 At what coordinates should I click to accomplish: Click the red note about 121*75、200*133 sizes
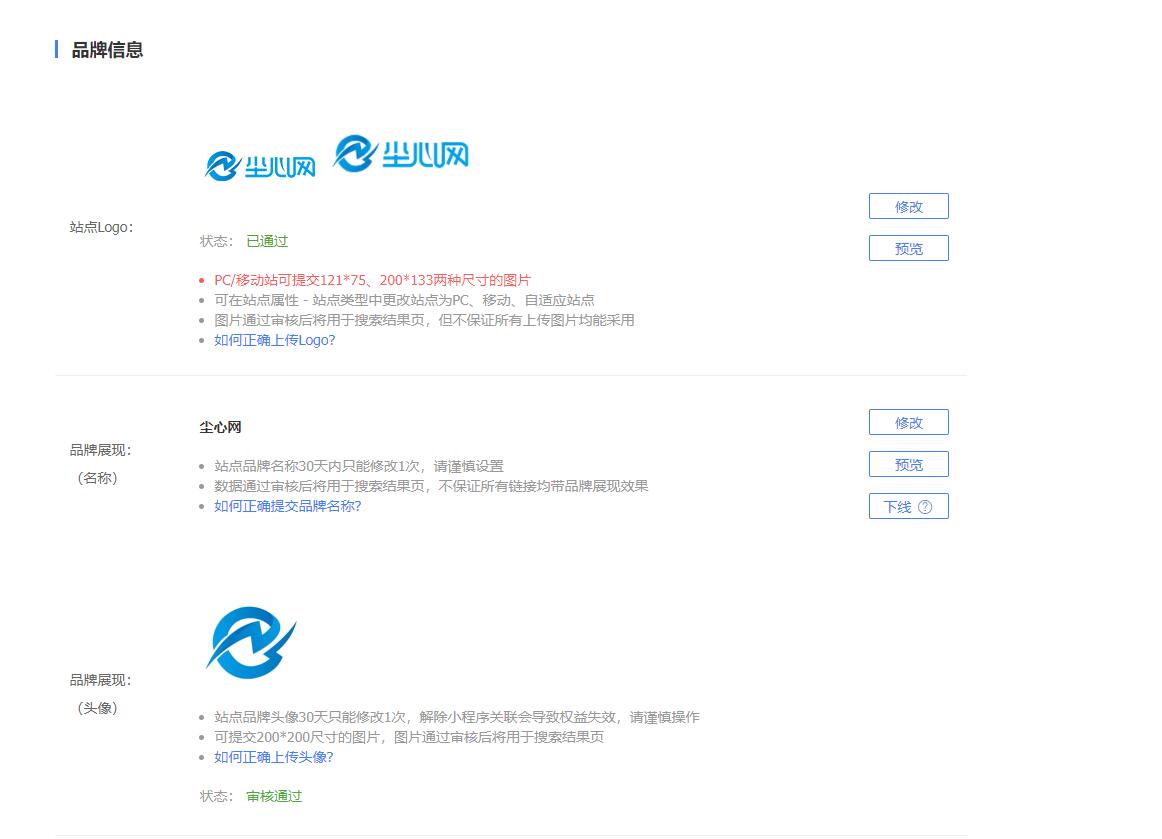[372, 280]
